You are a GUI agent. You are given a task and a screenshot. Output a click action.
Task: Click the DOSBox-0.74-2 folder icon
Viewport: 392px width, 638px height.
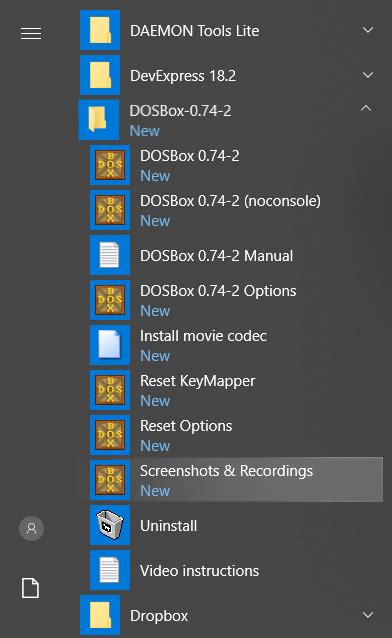point(99,120)
